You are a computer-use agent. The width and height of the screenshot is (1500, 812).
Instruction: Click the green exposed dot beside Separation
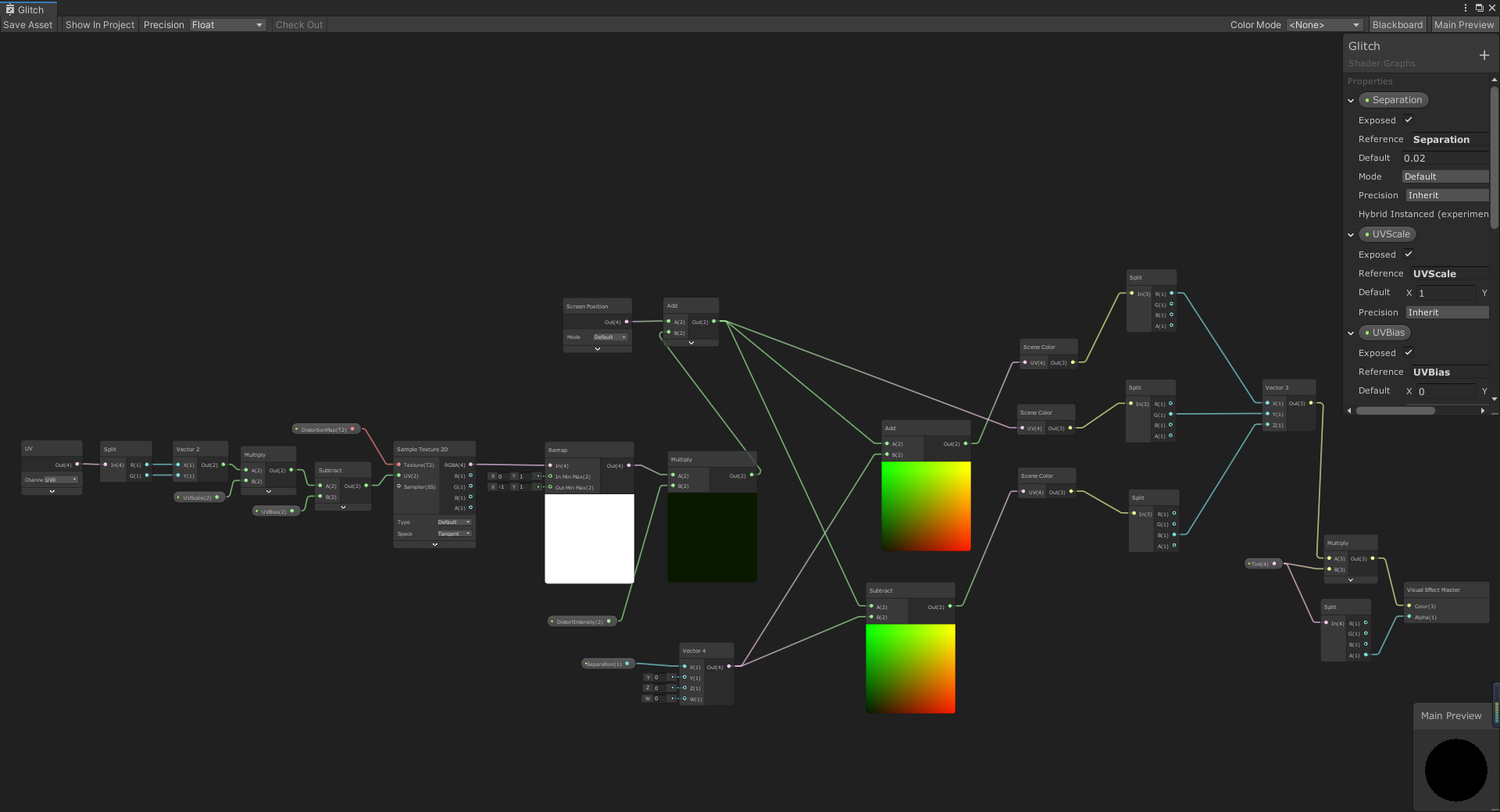coord(1367,100)
